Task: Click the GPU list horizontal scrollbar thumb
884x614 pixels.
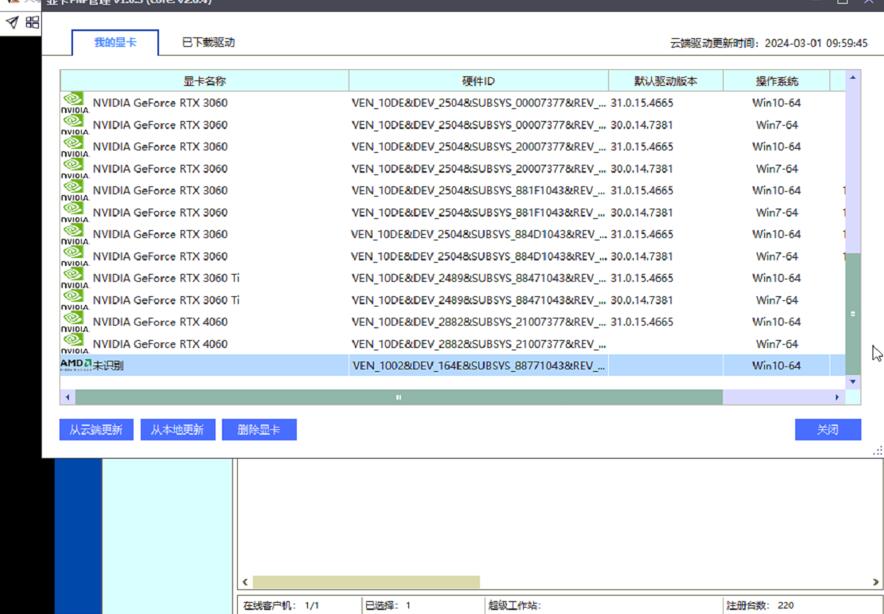Action: pyautogui.click(x=399, y=397)
